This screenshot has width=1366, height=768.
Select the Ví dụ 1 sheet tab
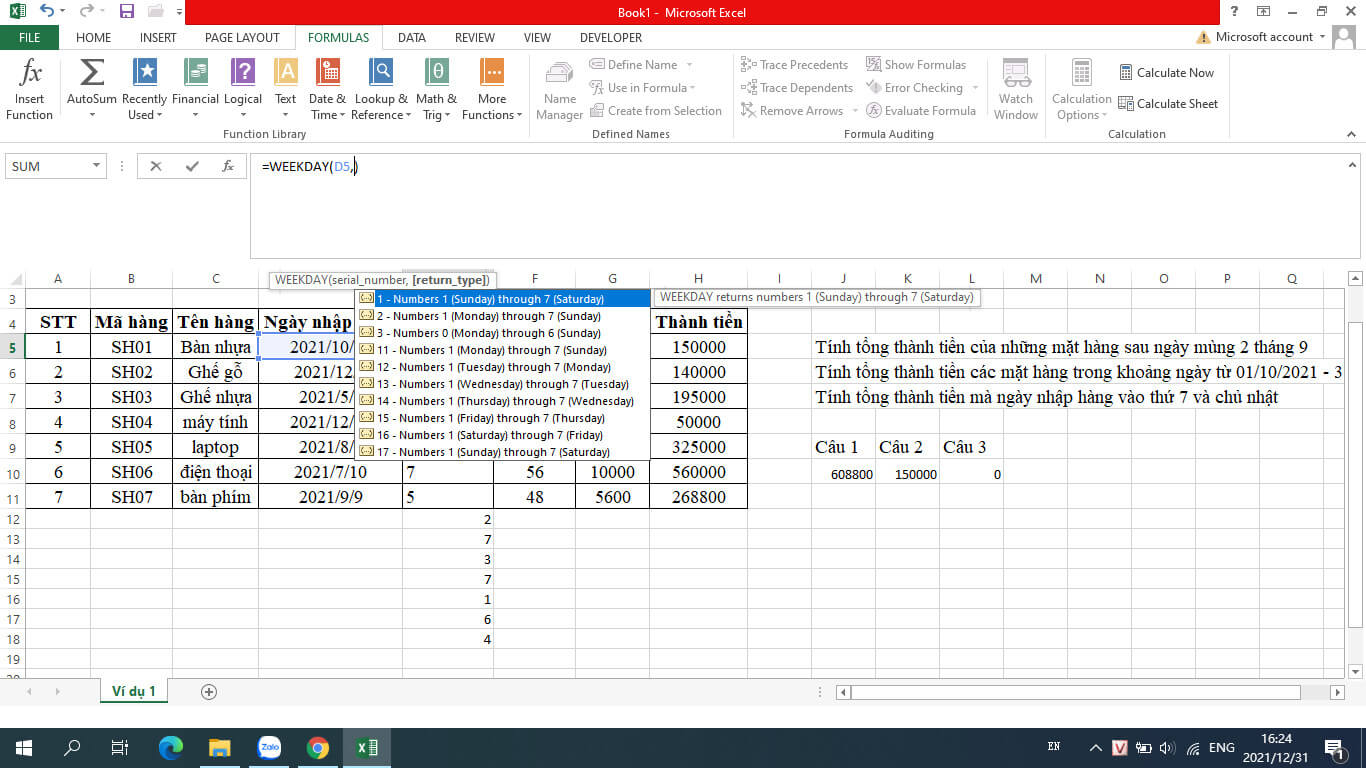tap(133, 691)
